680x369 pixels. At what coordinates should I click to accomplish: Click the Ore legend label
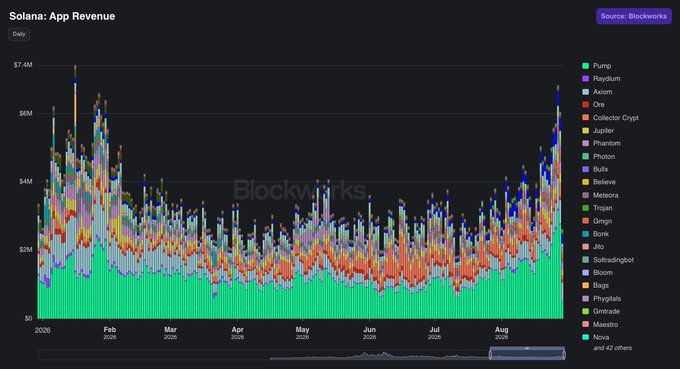598,104
